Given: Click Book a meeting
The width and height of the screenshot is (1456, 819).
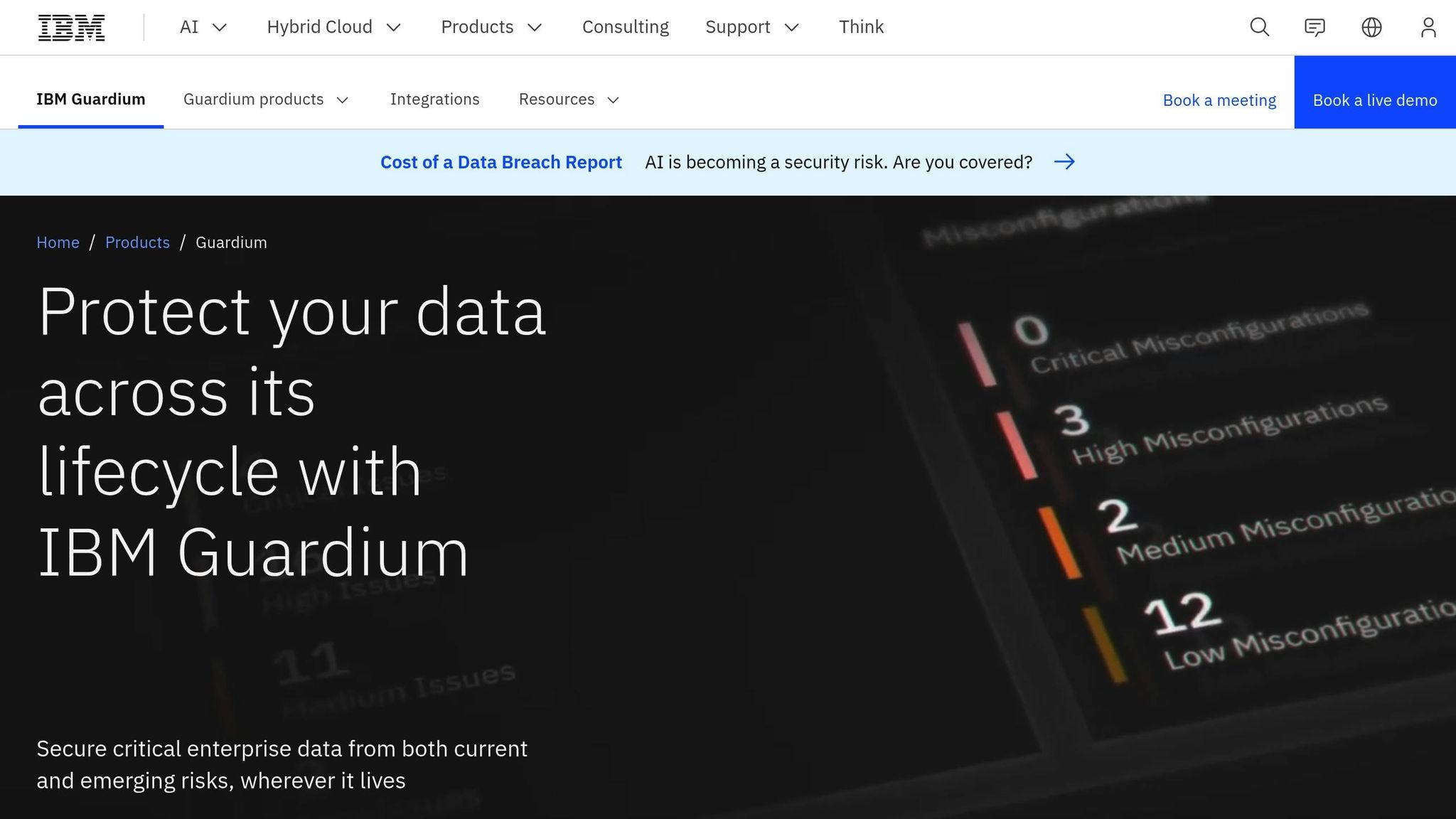Looking at the screenshot, I should [x=1219, y=100].
